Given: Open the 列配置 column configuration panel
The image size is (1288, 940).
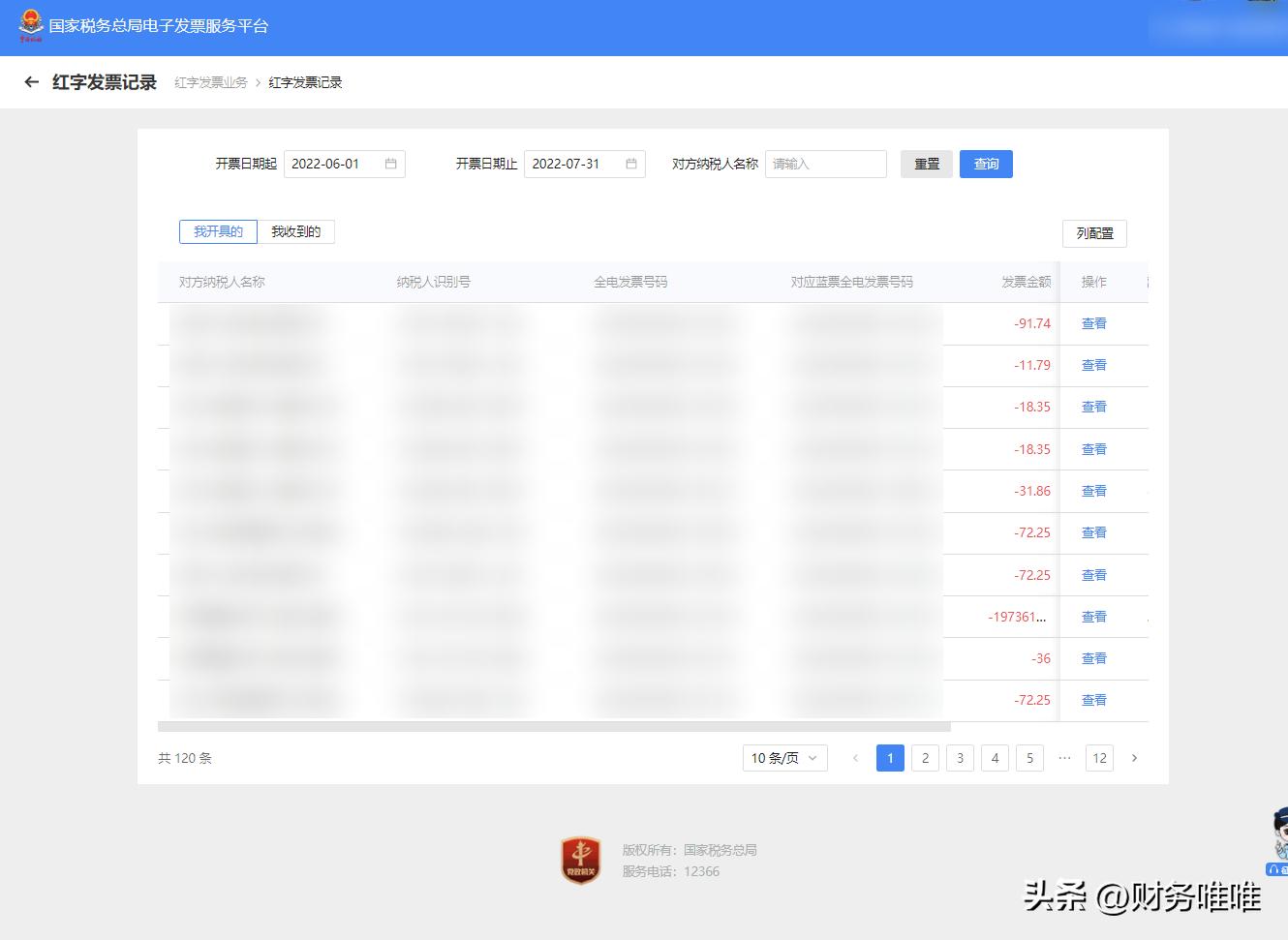Looking at the screenshot, I should pos(1094,233).
